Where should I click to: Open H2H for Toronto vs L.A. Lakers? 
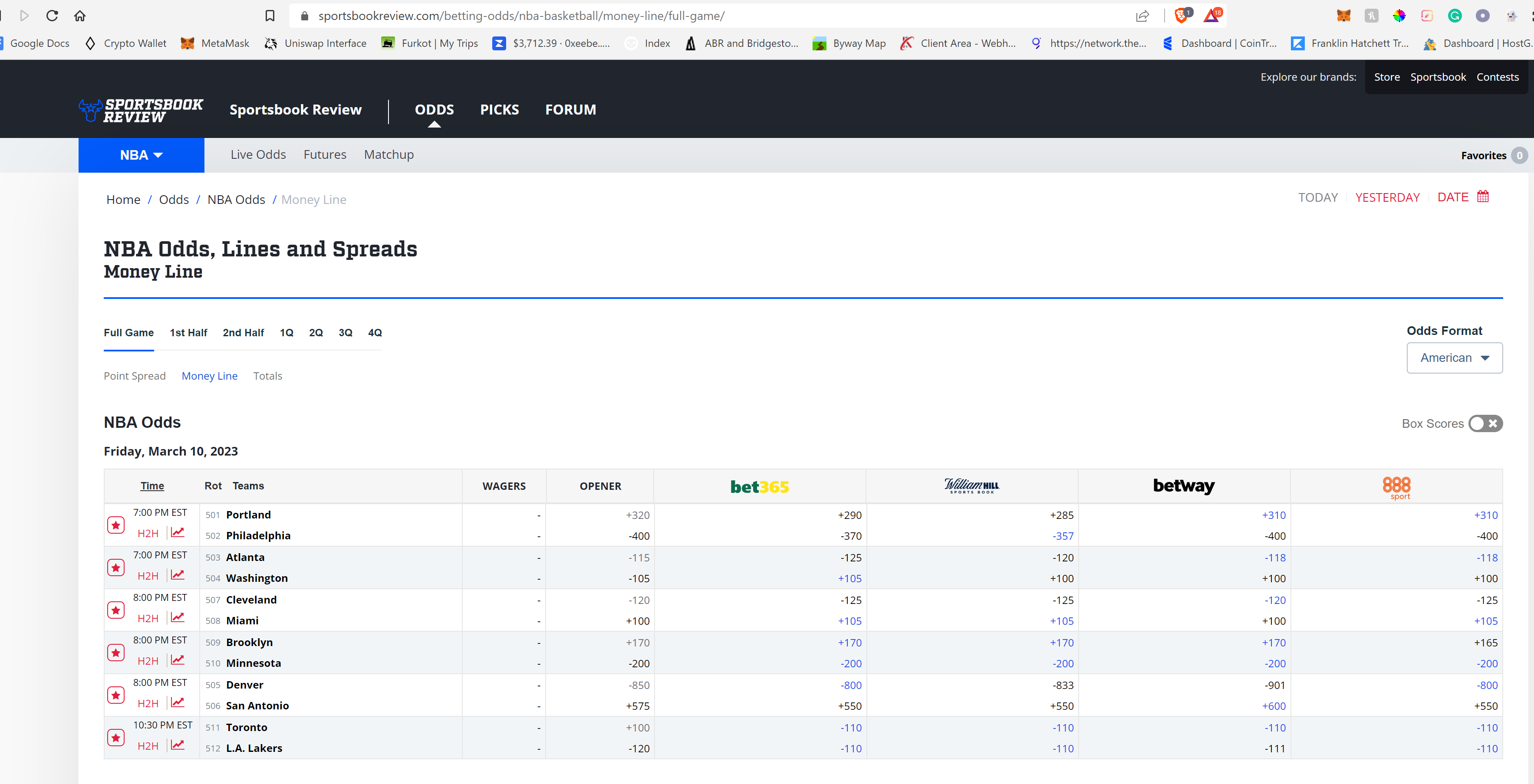coord(148,746)
